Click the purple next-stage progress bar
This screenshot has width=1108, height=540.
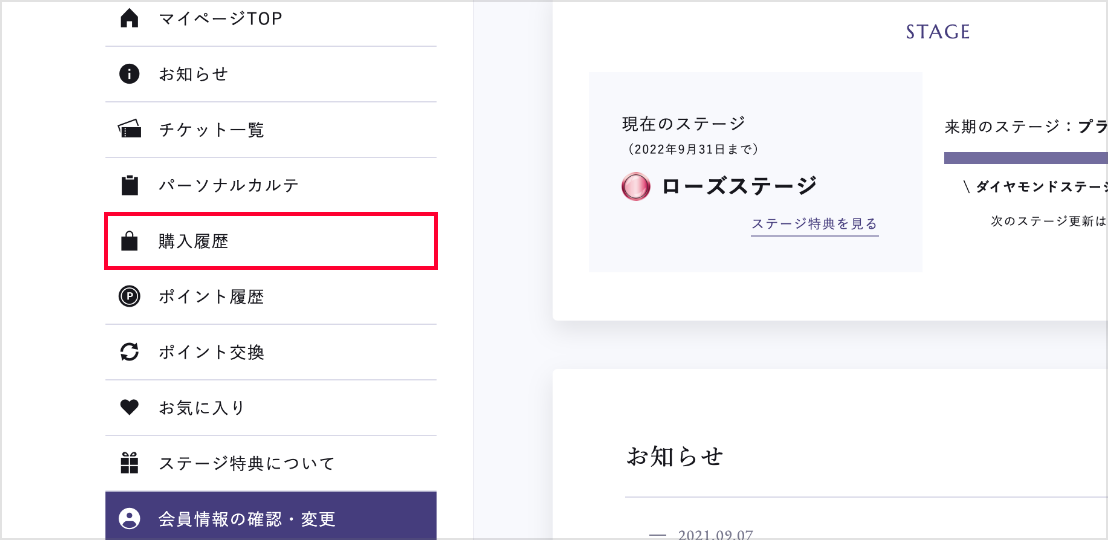pyautogui.click(x=1025, y=158)
